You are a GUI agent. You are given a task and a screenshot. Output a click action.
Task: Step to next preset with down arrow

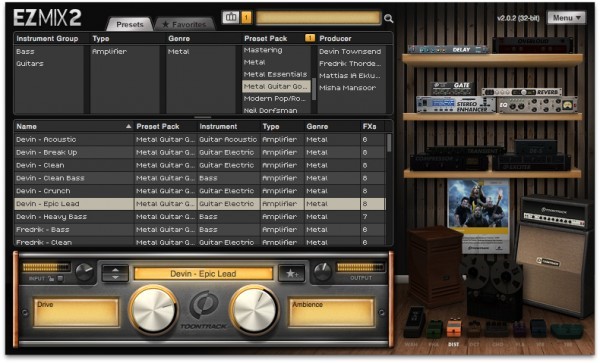pyautogui.click(x=115, y=278)
